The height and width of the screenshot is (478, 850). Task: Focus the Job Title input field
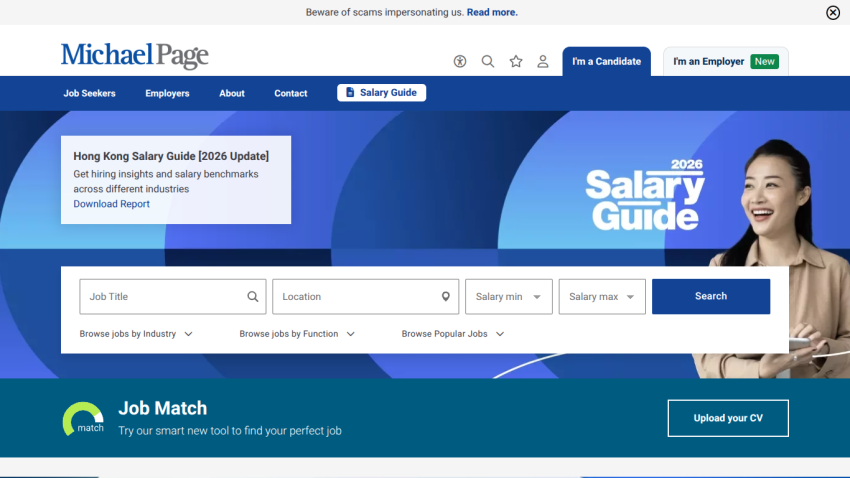coord(172,296)
